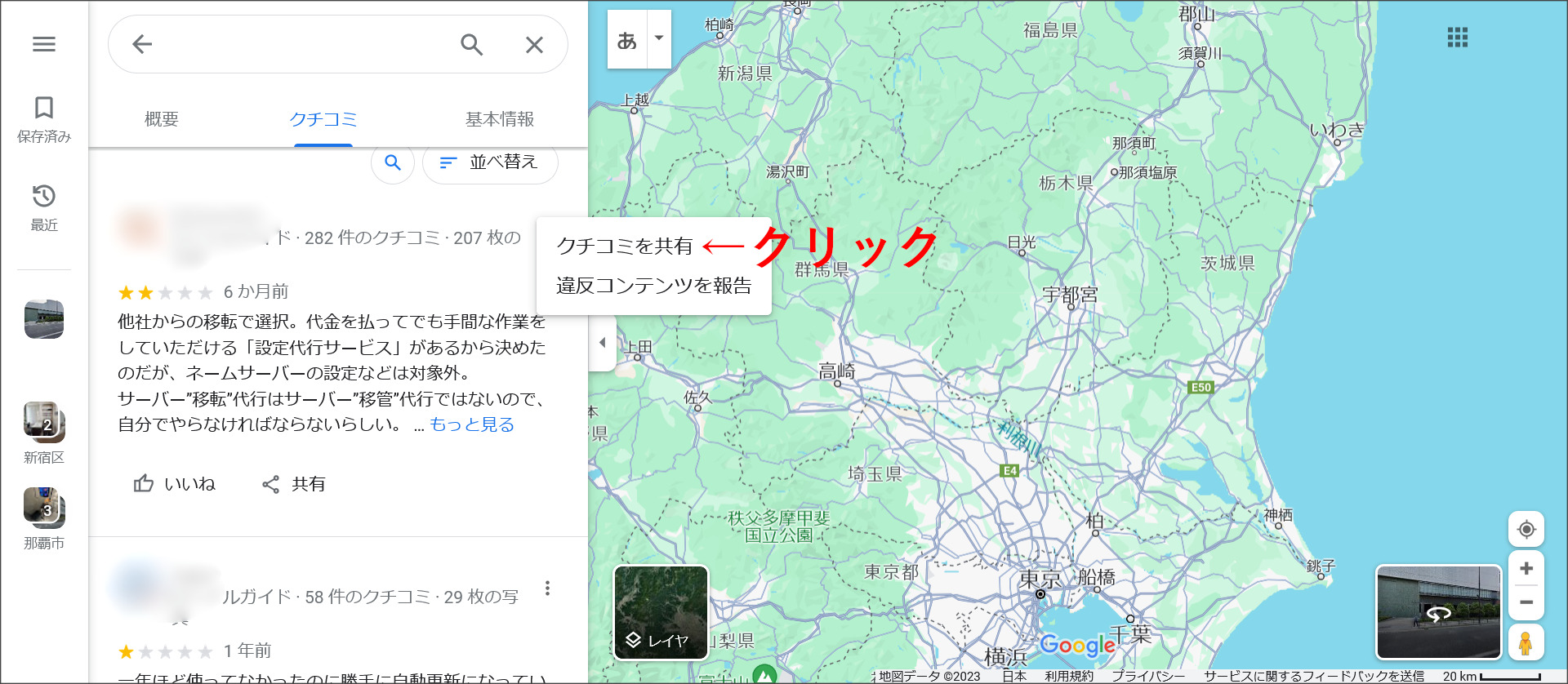Open the recent history icon

click(x=44, y=207)
